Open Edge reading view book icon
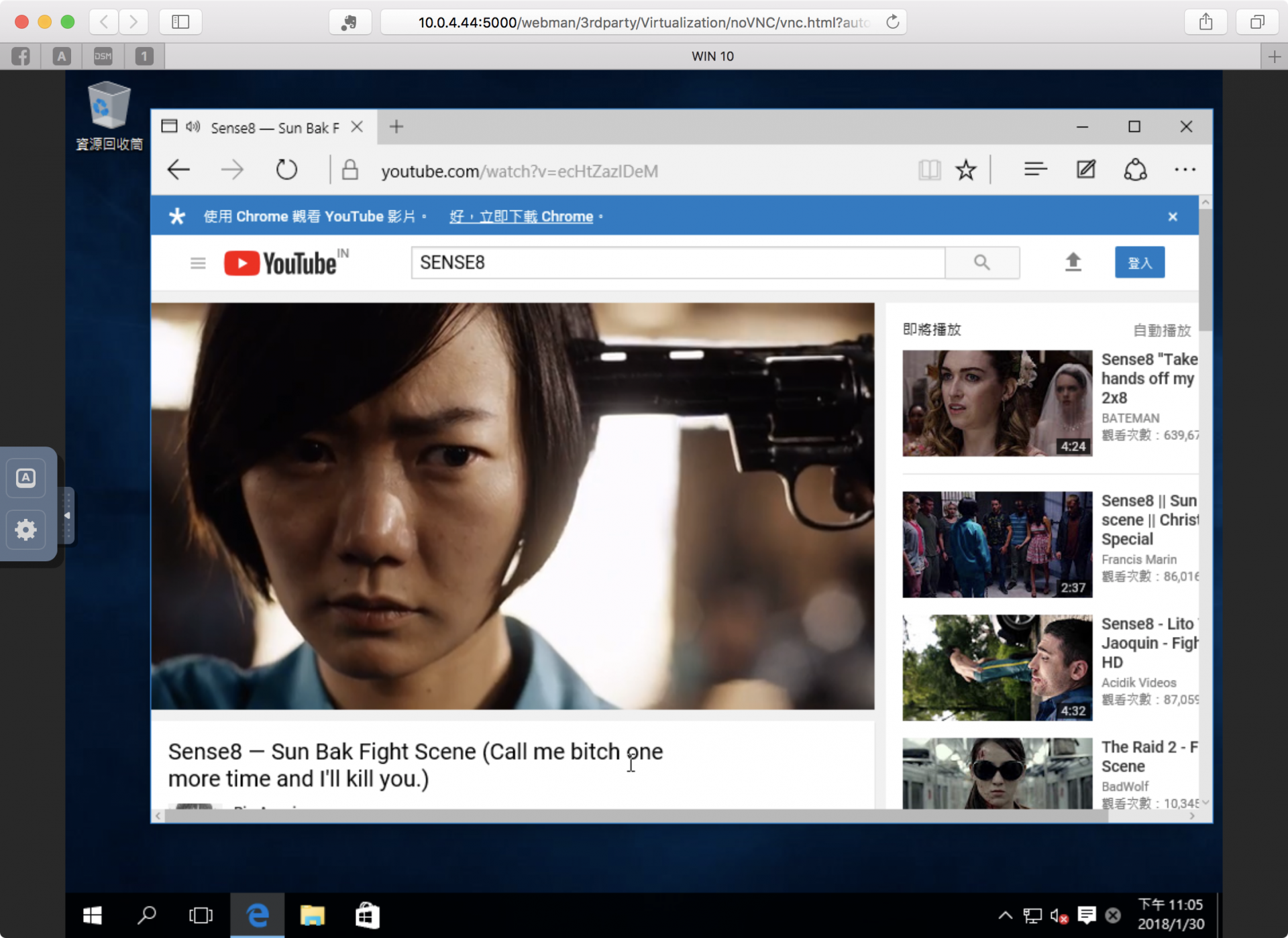1288x938 pixels. (929, 170)
